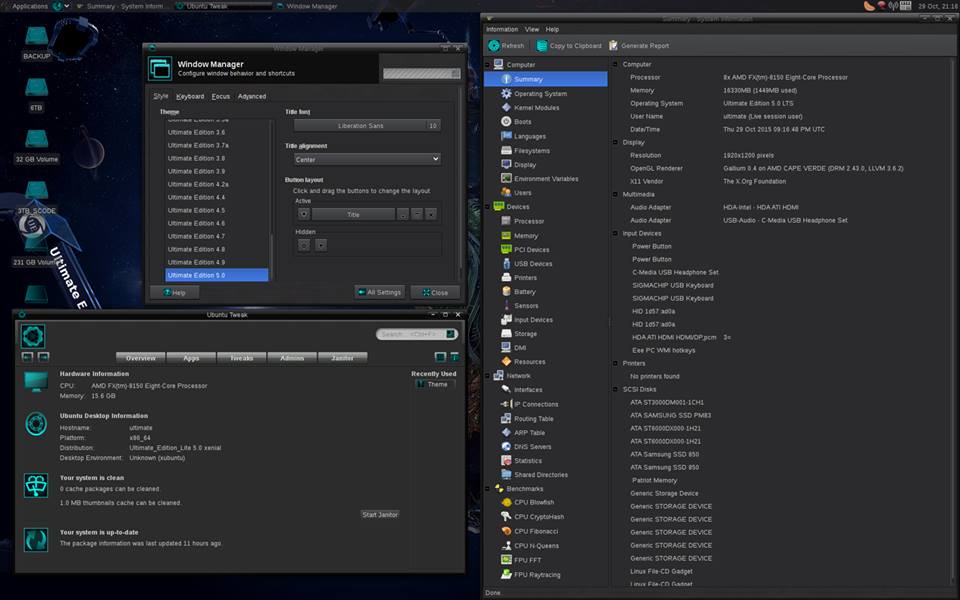Switch to Apps tab in Ubuntu Tweak

click(x=191, y=358)
